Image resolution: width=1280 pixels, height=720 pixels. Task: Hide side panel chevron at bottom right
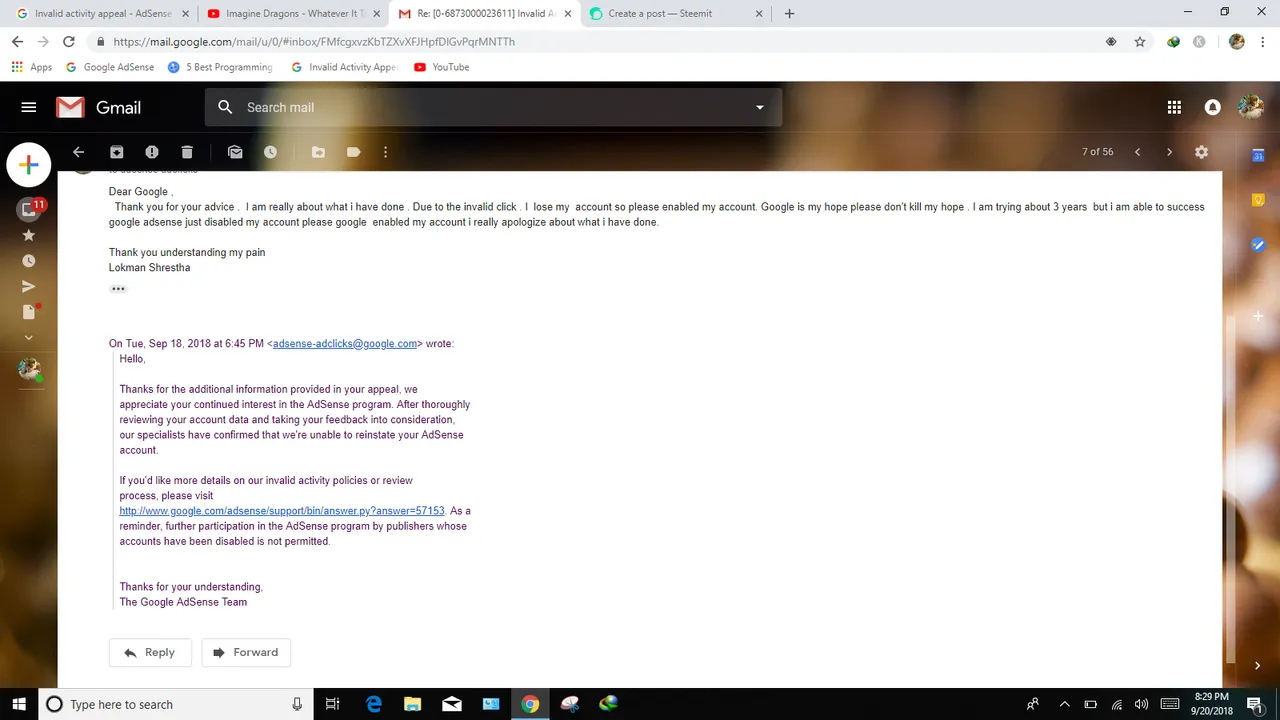(1259, 665)
